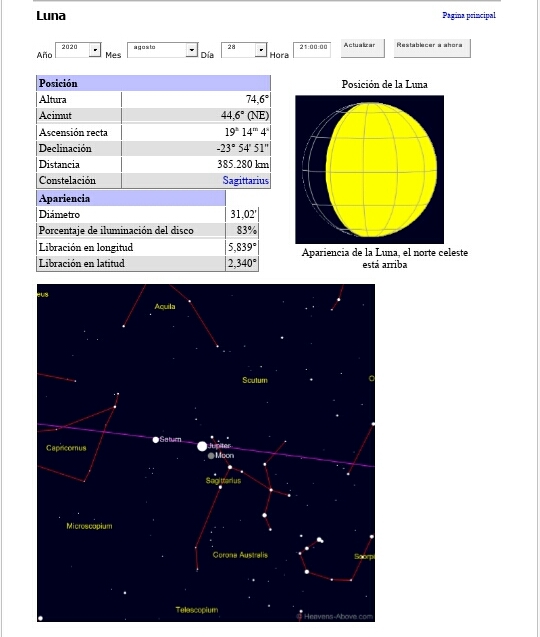Click the Moon phase appearance image
Viewport: 540px width, 637px height.
(x=369, y=169)
